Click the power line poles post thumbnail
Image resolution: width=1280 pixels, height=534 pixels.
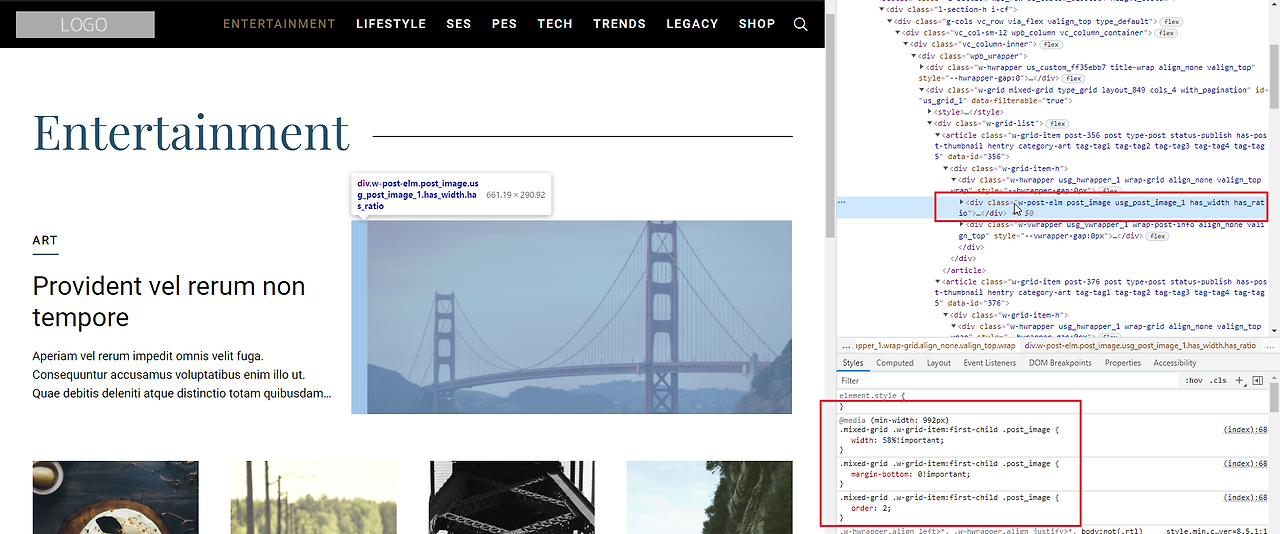pyautogui.click(x=313, y=497)
